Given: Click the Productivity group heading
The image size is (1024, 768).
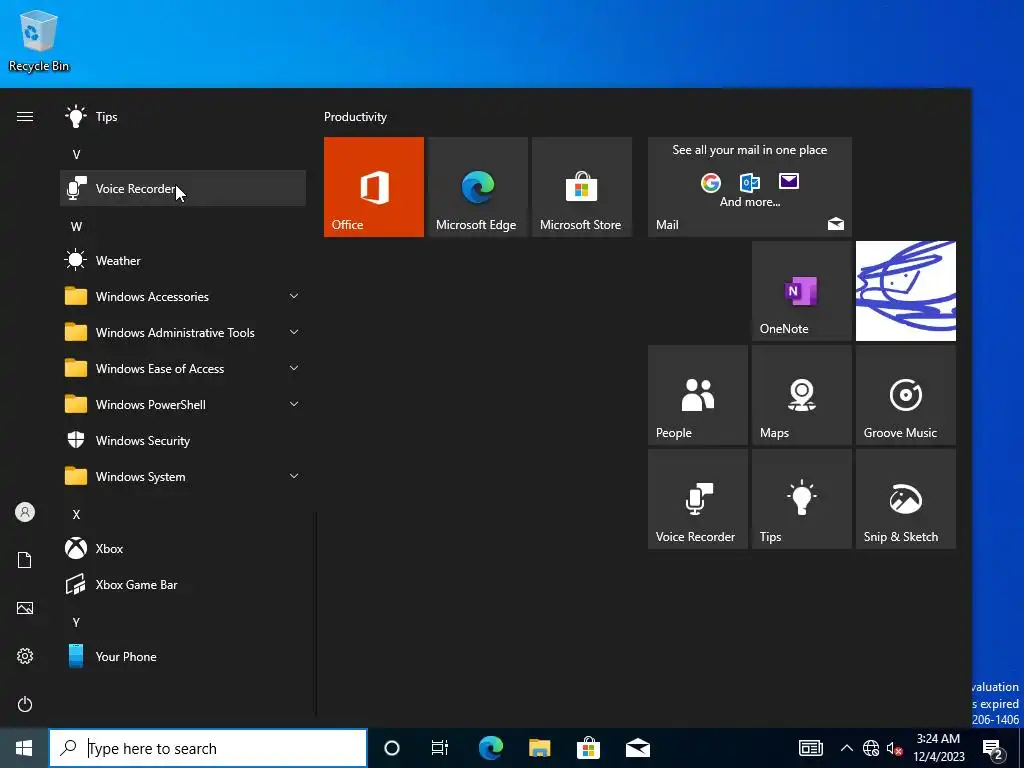Looking at the screenshot, I should point(355,117).
